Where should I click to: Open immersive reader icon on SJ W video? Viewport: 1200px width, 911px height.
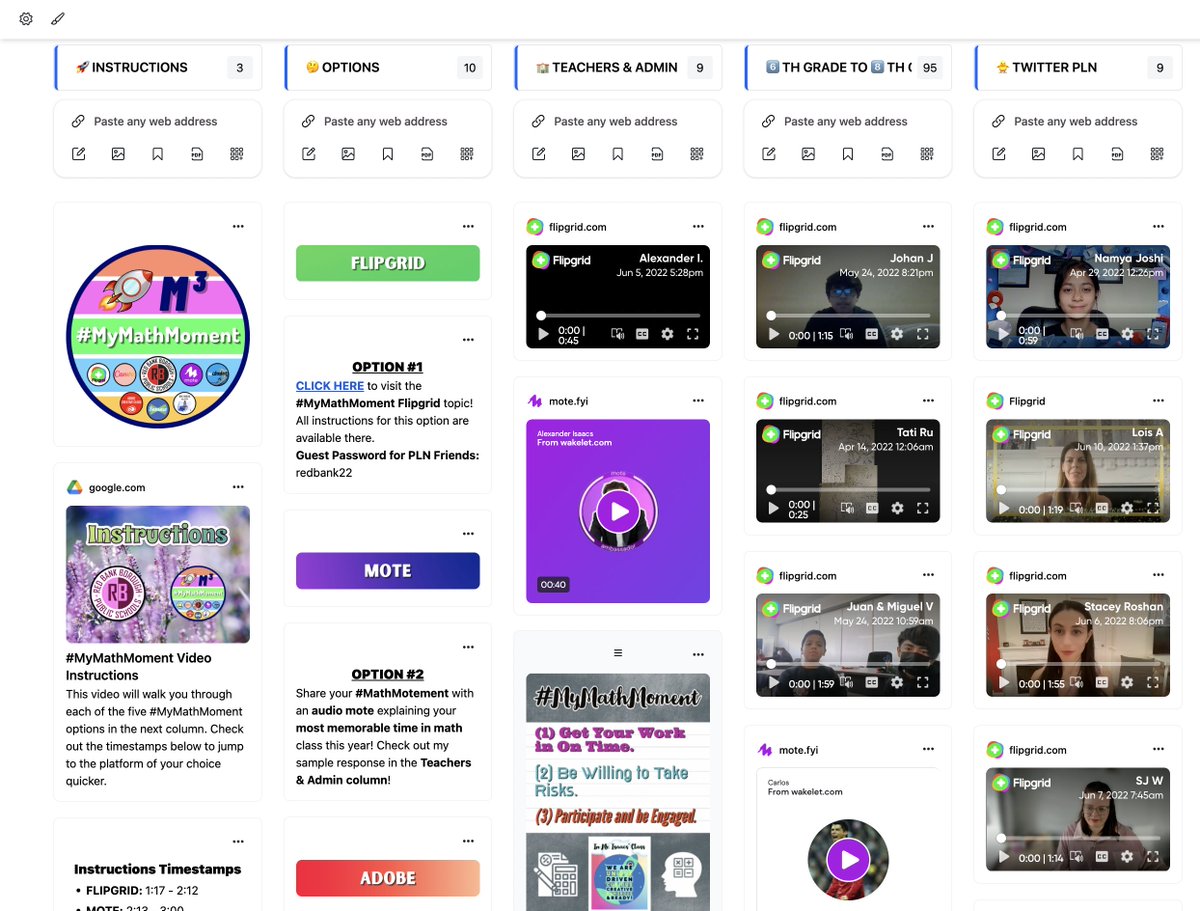coord(1077,857)
